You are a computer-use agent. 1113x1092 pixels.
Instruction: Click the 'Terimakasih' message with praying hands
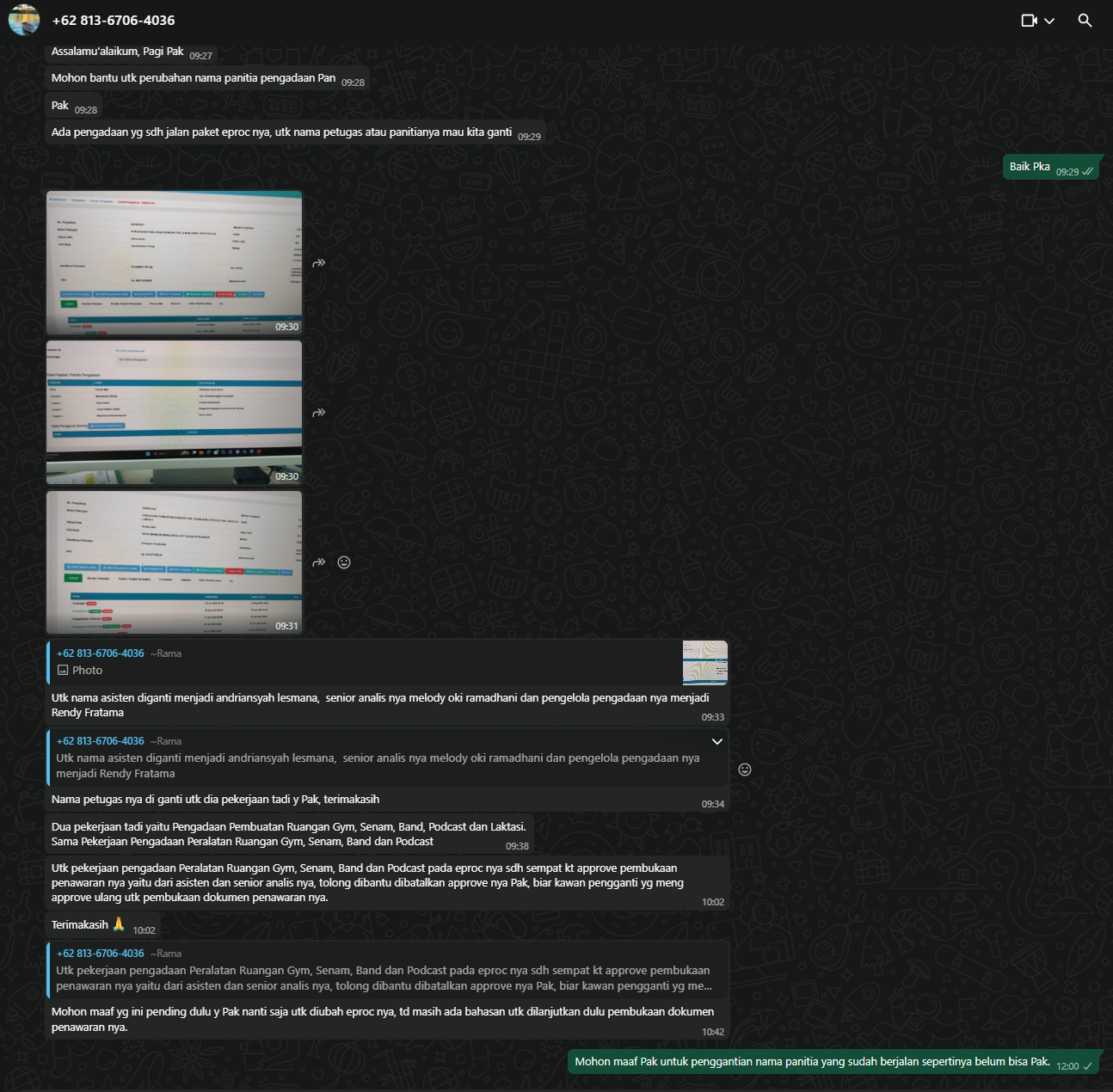point(89,925)
